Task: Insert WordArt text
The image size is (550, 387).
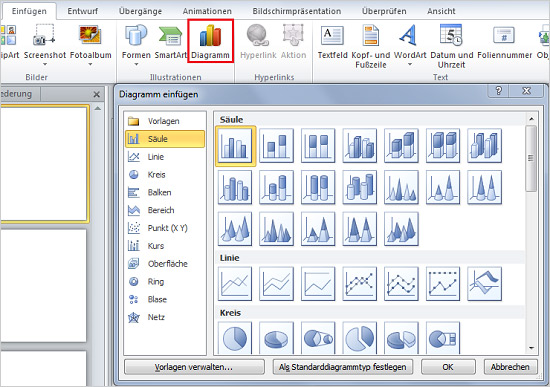Action: pyautogui.click(x=410, y=45)
